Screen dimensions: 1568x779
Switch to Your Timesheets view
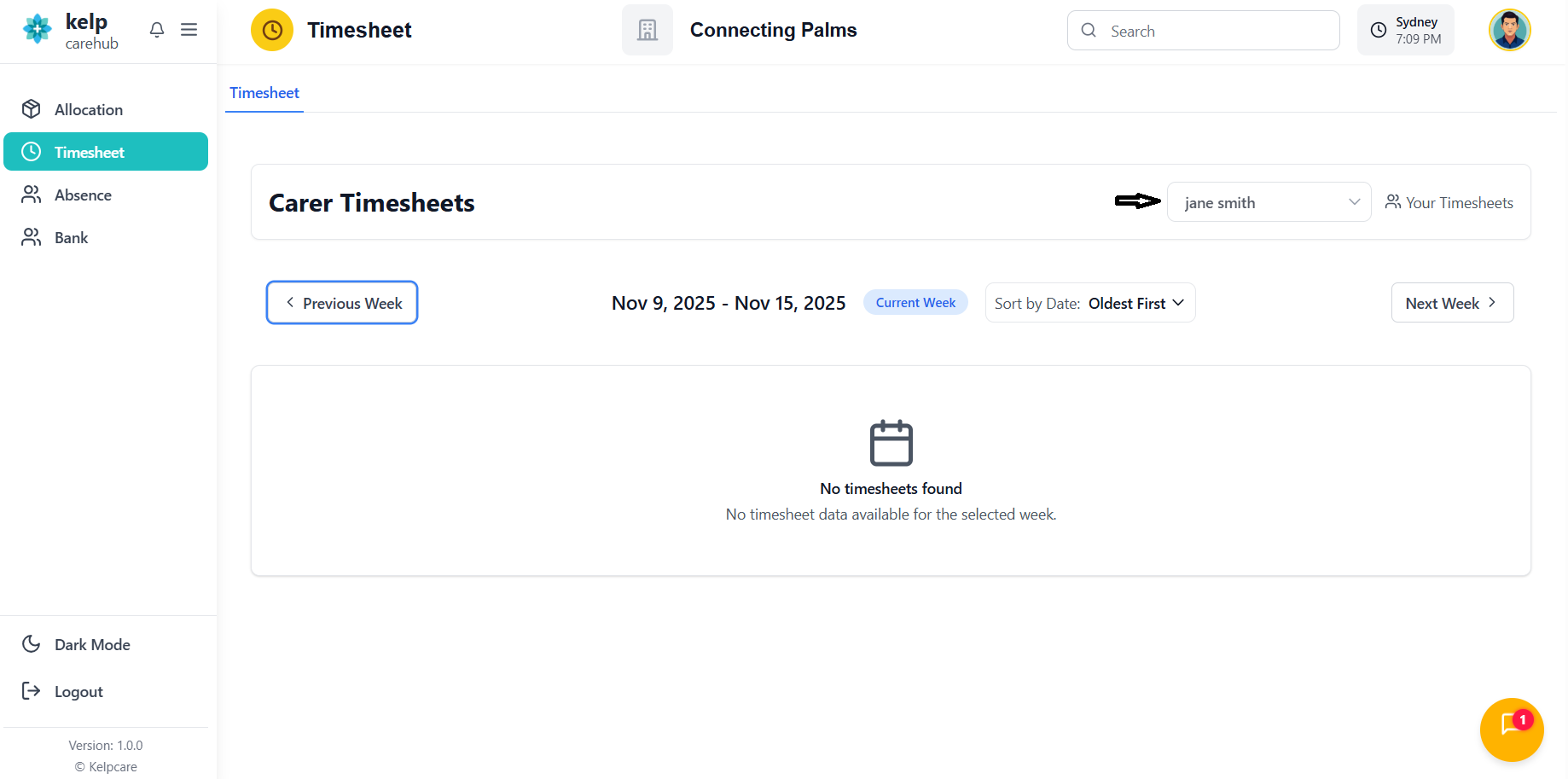click(x=1449, y=202)
